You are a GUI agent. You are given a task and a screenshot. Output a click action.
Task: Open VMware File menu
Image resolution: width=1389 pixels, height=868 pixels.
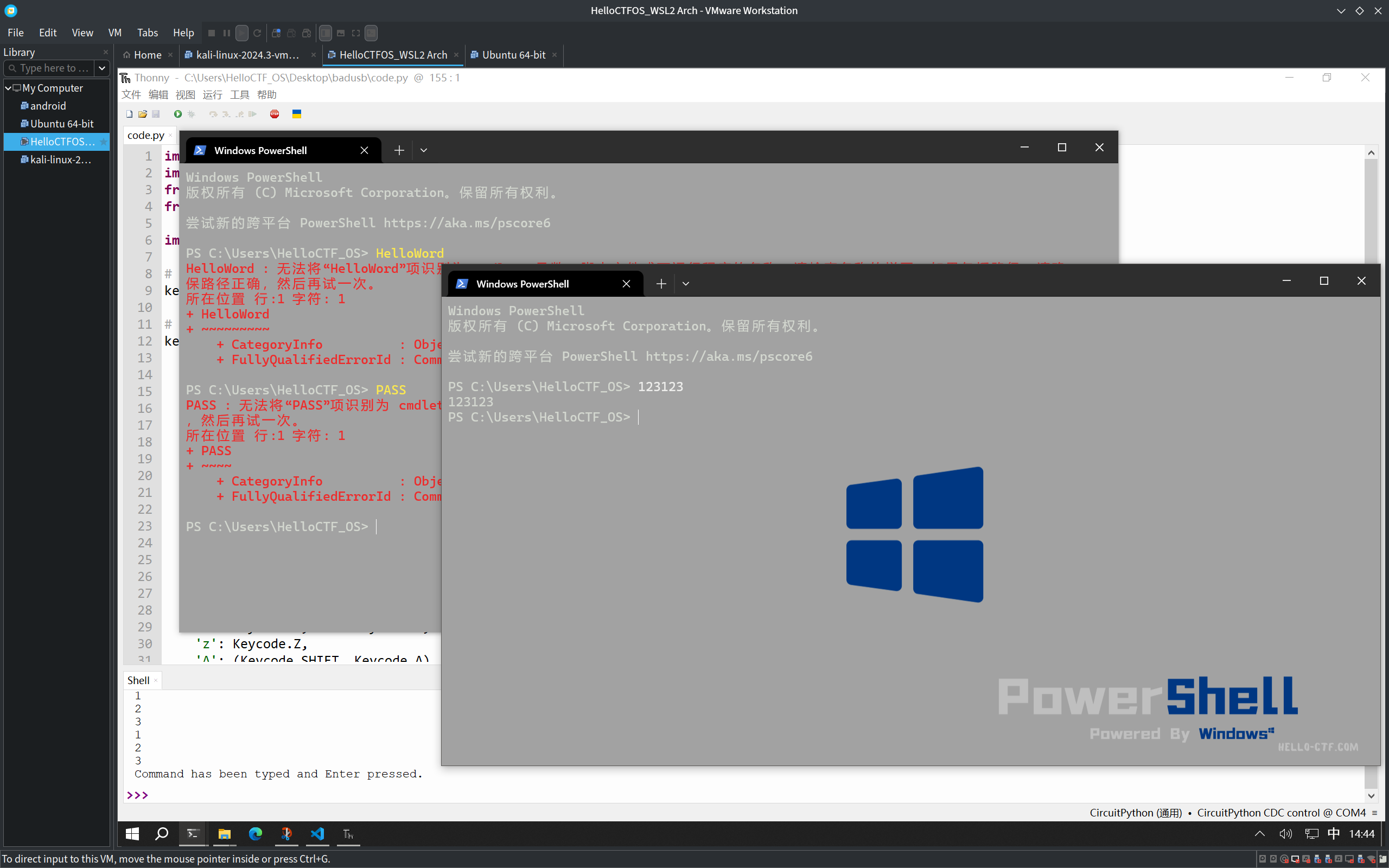16,33
